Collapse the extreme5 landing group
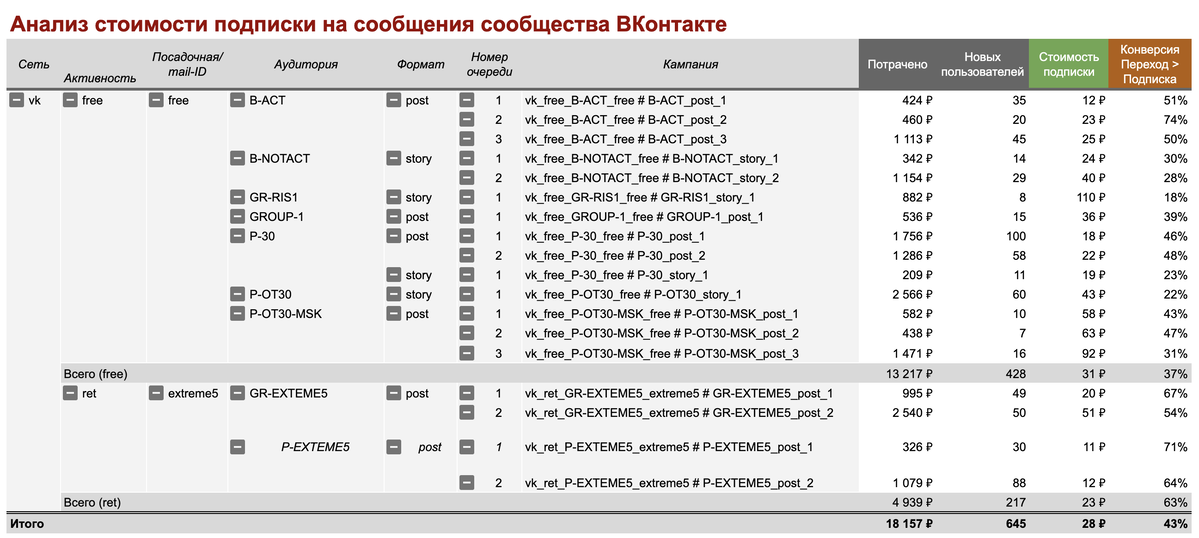 (x=156, y=394)
